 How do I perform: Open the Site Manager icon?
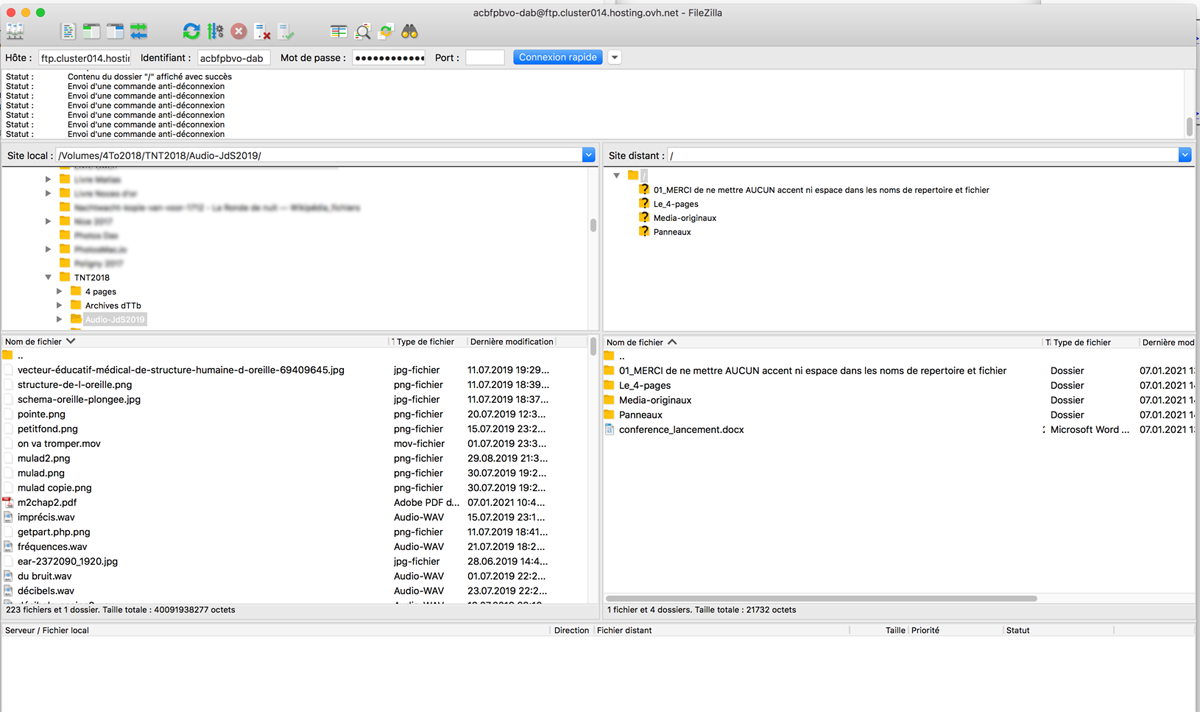coord(15,31)
